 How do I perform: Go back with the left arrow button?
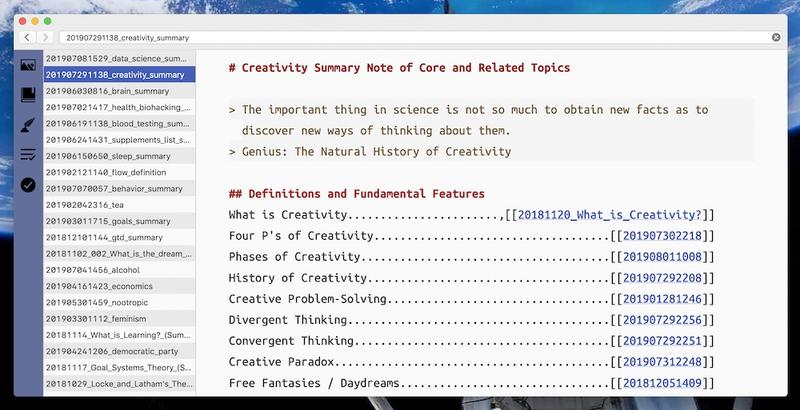click(27, 37)
